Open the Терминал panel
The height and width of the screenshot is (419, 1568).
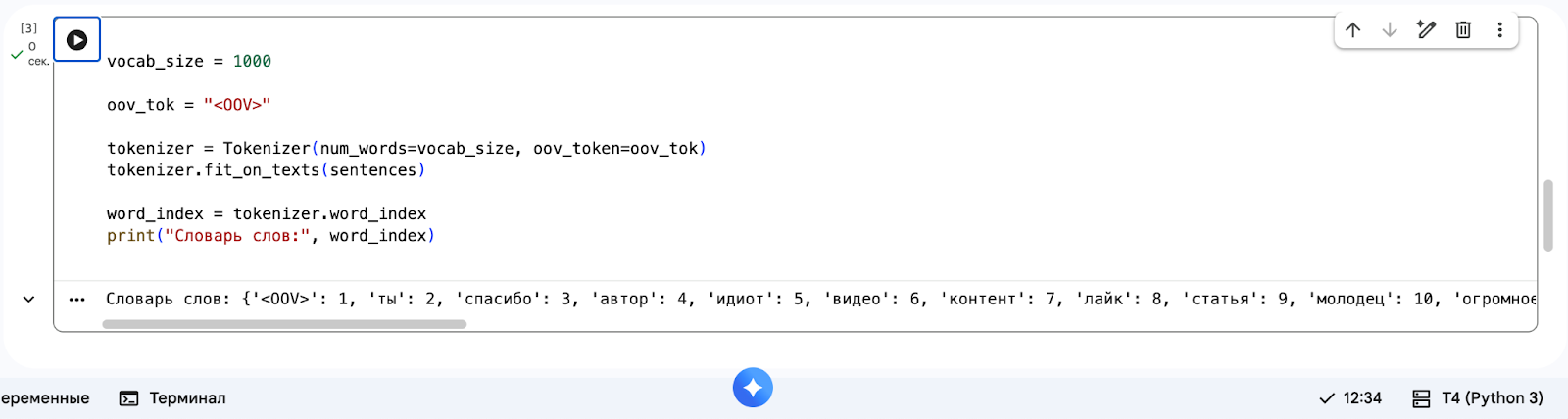[187, 398]
